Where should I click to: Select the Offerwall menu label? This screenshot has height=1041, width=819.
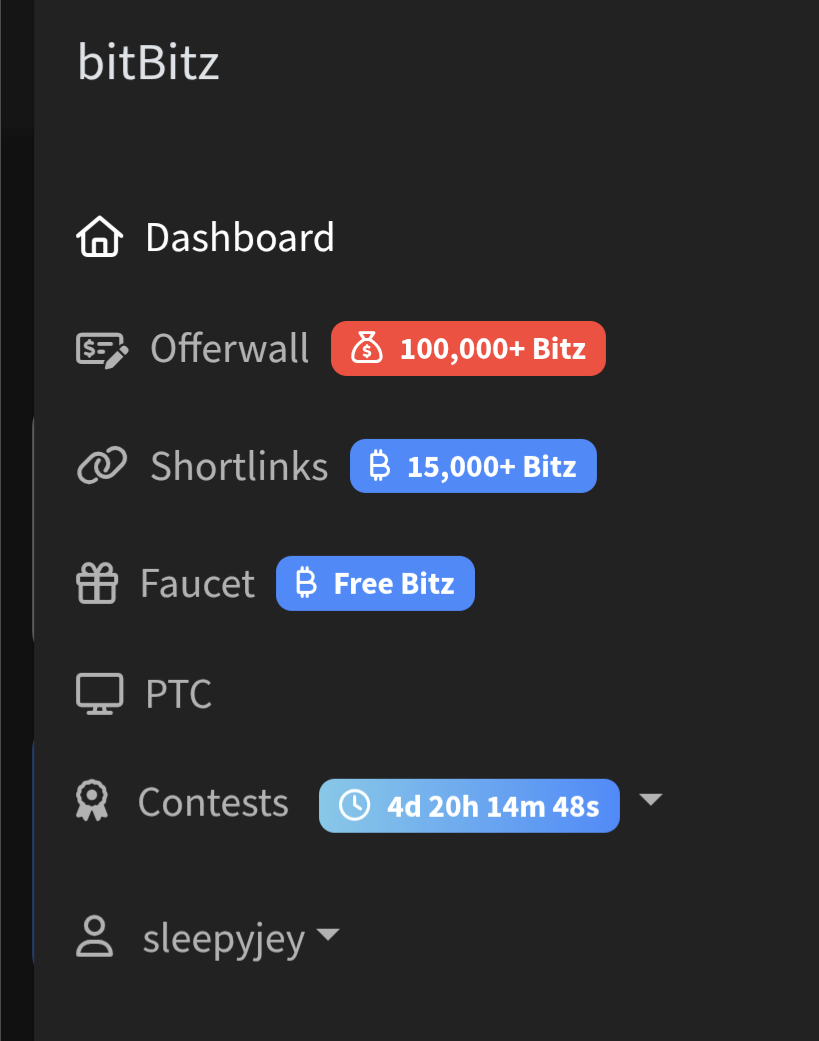pos(230,348)
